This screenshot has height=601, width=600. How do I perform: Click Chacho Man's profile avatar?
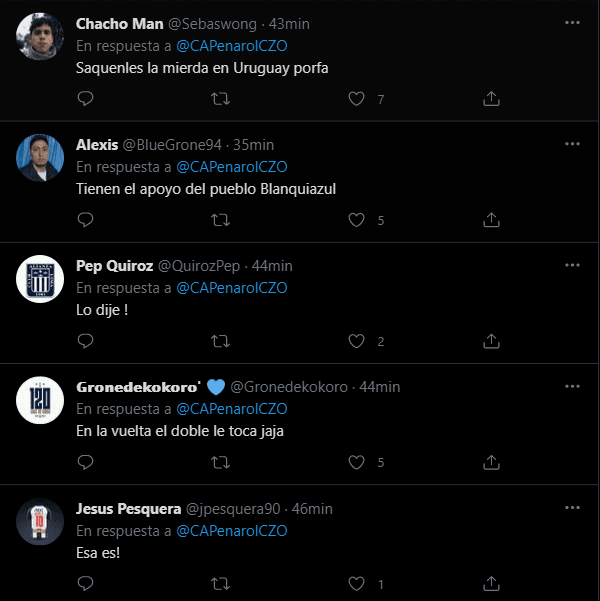point(41,35)
